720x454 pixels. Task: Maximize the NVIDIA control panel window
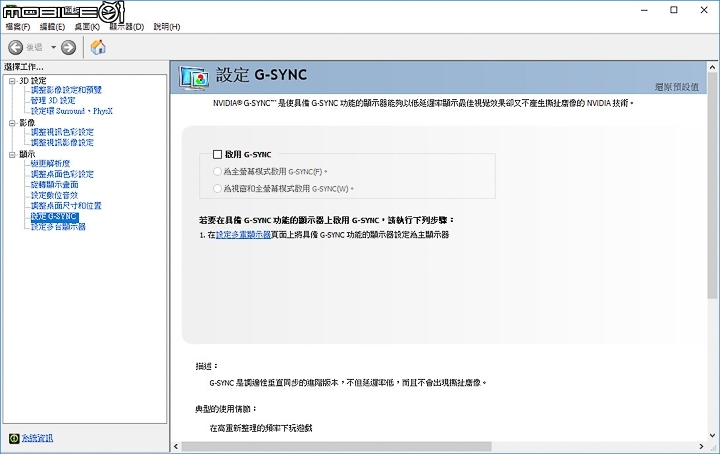point(674,10)
